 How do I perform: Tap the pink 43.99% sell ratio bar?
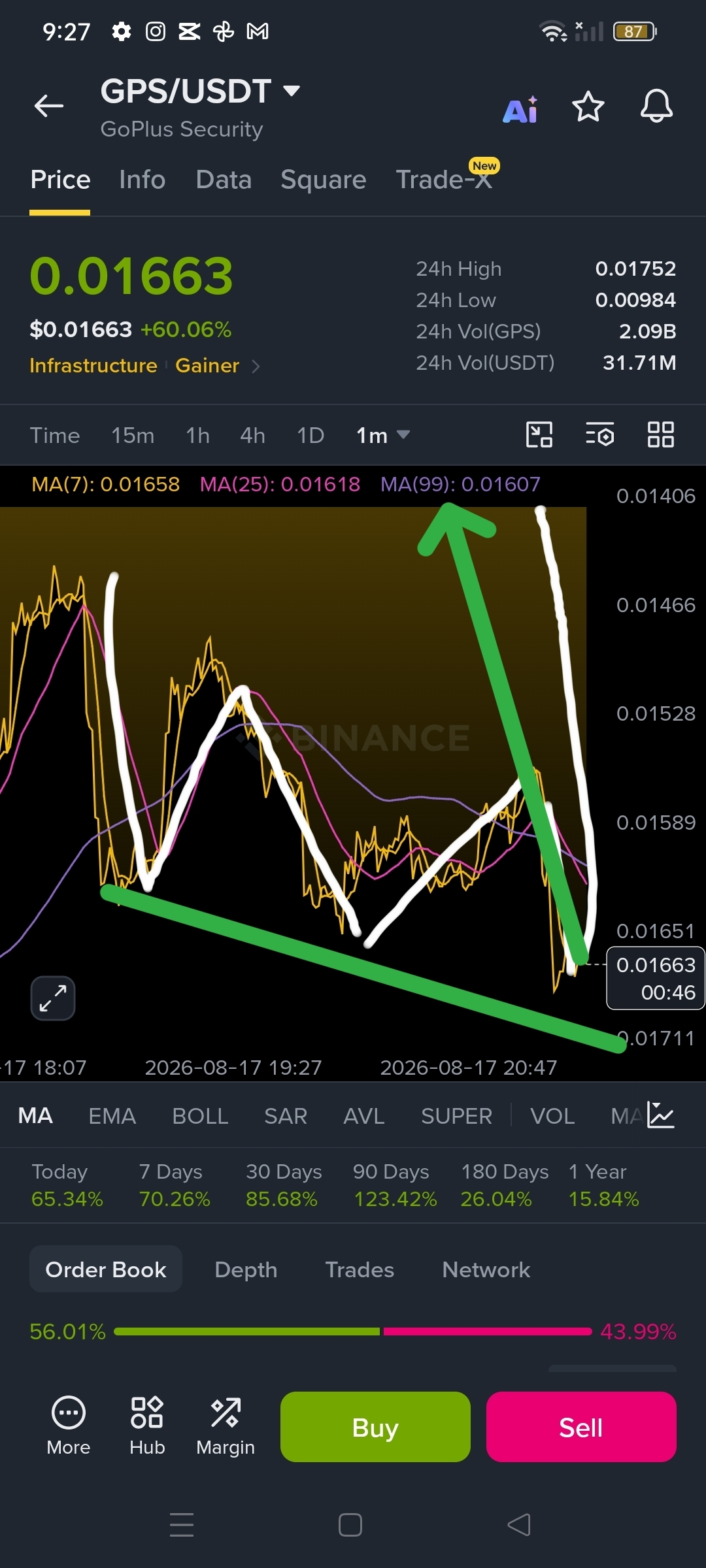click(488, 1331)
